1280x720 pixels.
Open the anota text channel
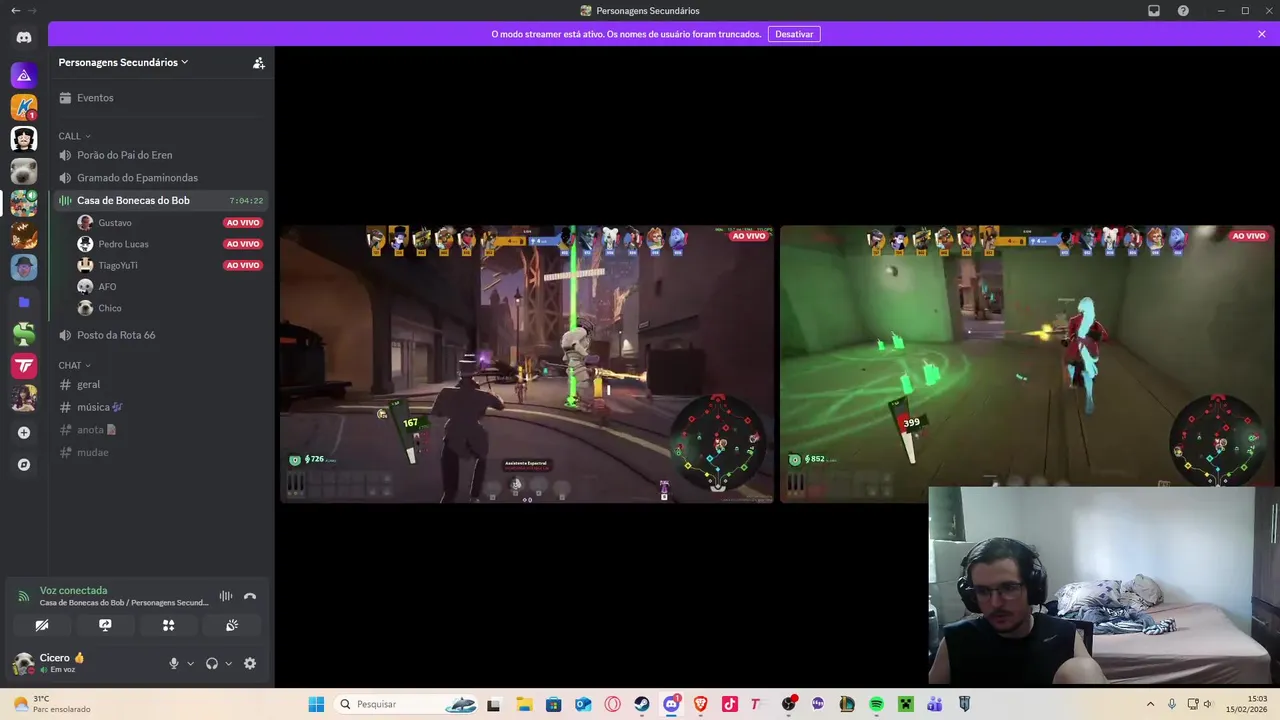coord(161,430)
